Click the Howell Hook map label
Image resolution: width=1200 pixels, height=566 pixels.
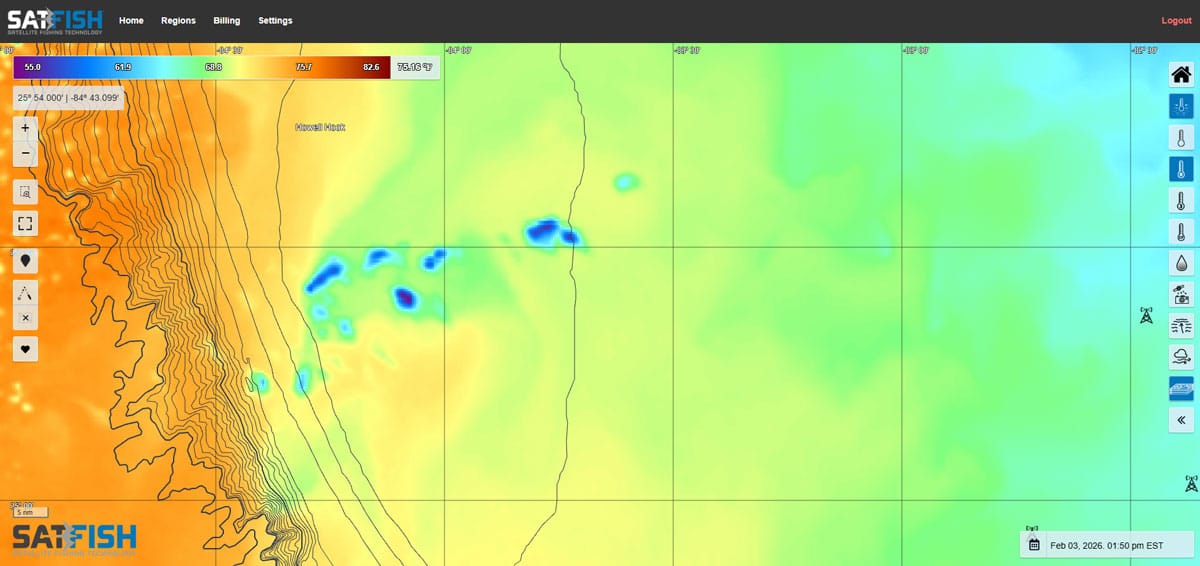(320, 127)
